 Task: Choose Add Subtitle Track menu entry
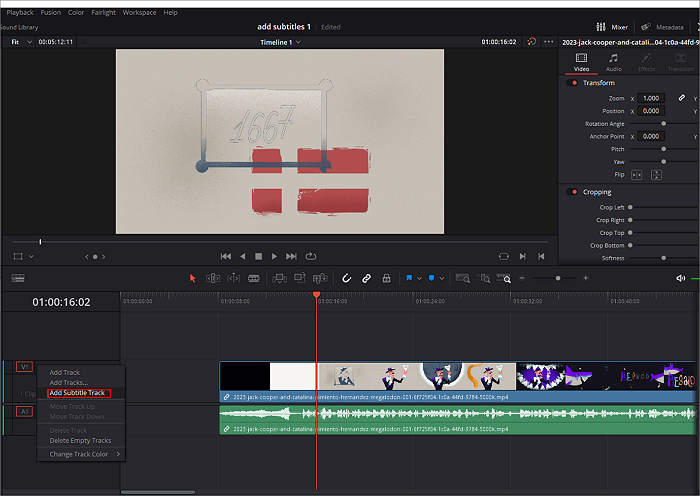pyautogui.click(x=79, y=393)
